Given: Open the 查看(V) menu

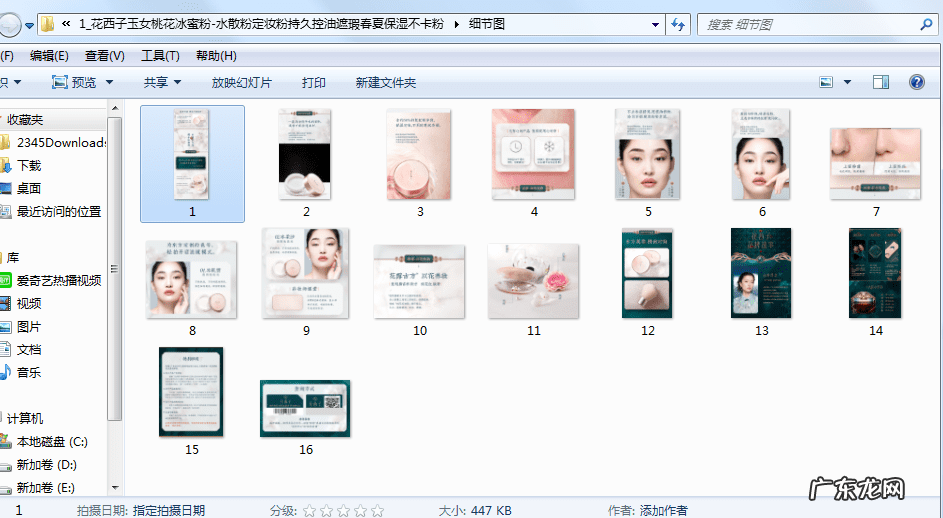Looking at the screenshot, I should tap(105, 56).
